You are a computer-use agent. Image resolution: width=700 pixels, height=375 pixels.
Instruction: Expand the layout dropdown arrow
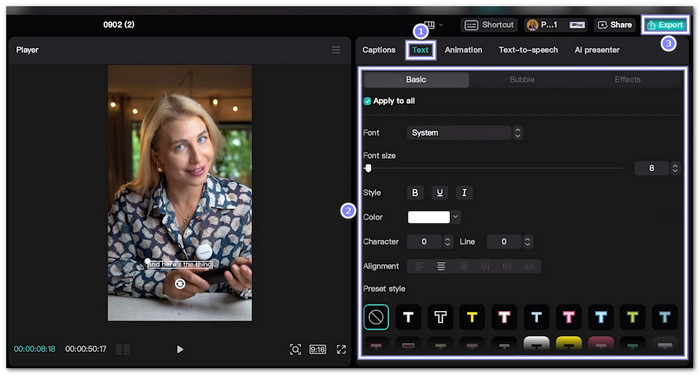441,25
